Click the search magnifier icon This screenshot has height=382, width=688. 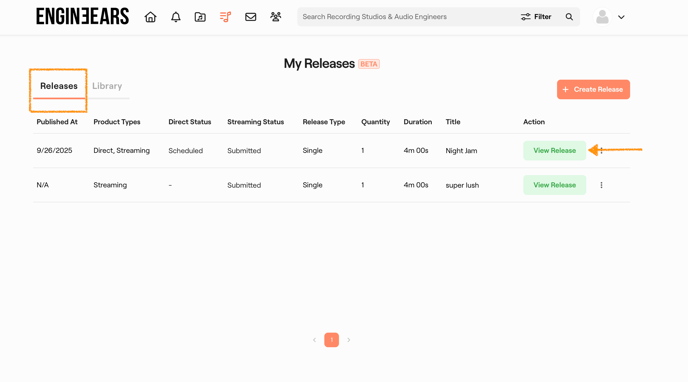[x=569, y=17]
